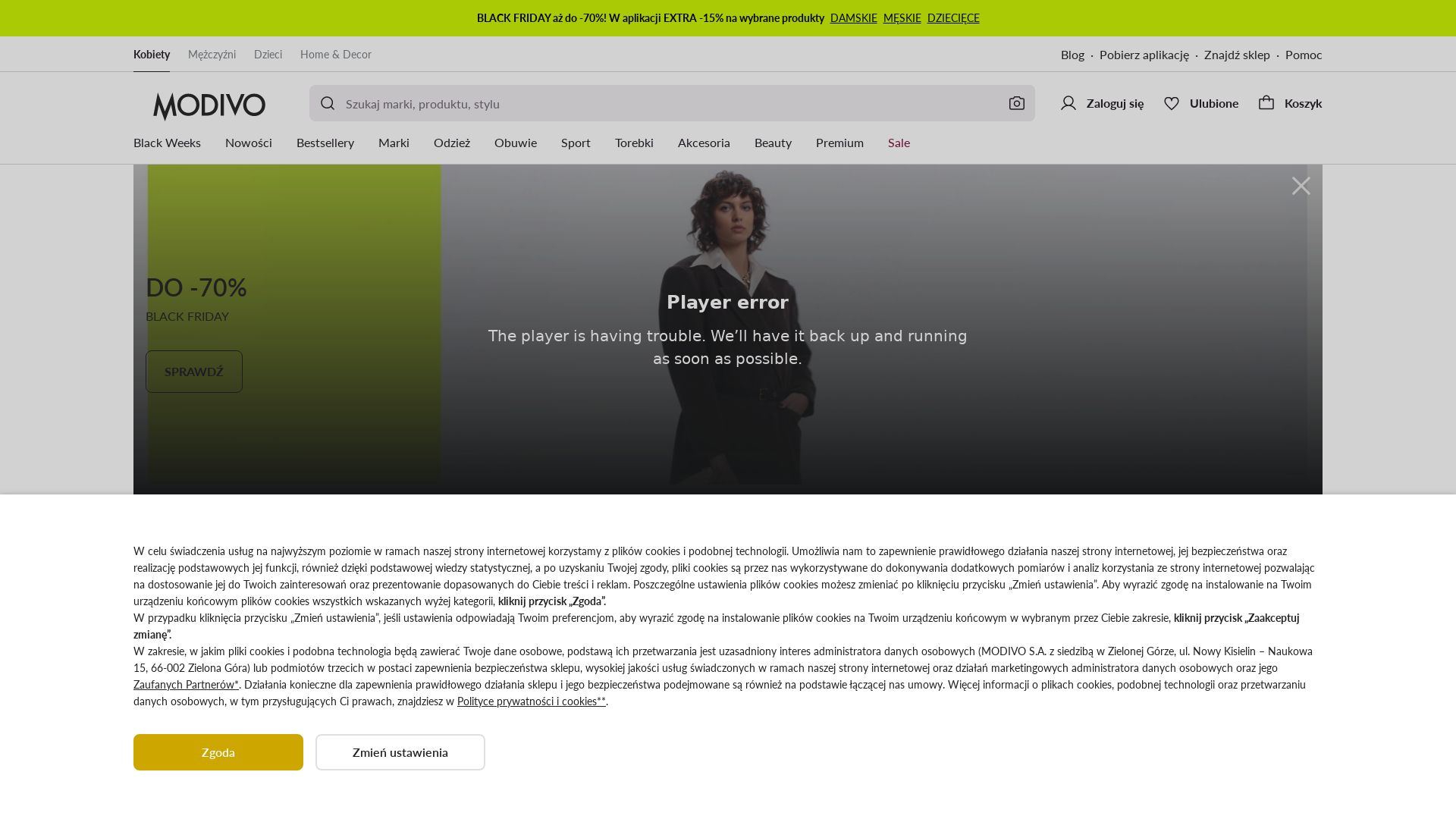Click the MĘSKIE promo link

point(902,18)
